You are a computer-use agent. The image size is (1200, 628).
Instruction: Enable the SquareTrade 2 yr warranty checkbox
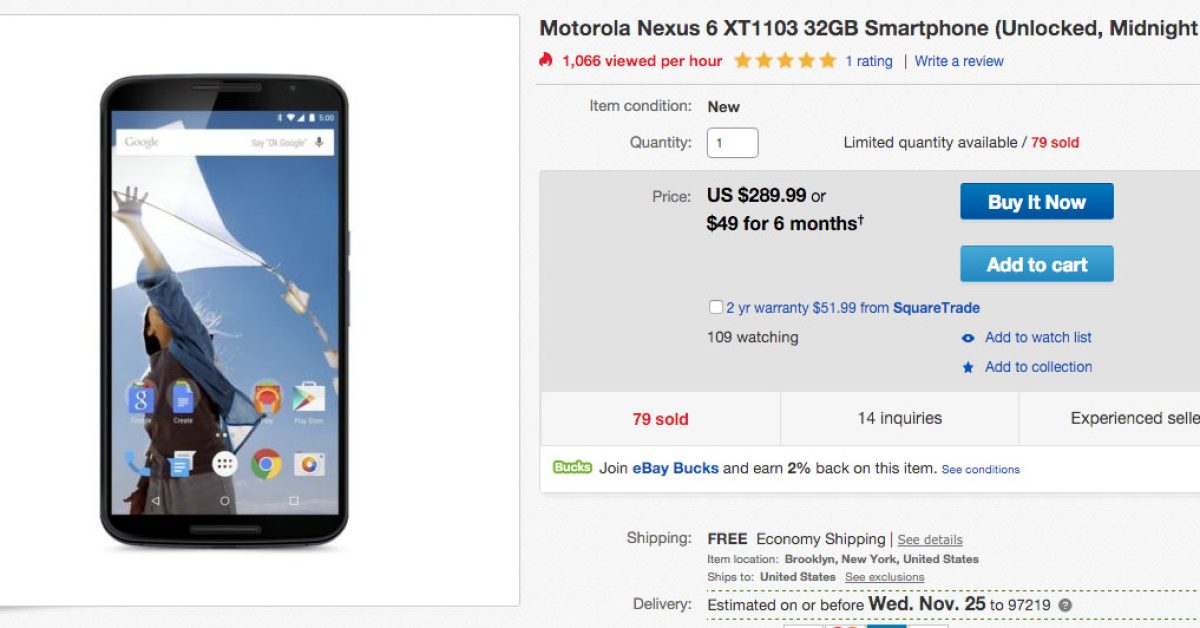point(716,307)
